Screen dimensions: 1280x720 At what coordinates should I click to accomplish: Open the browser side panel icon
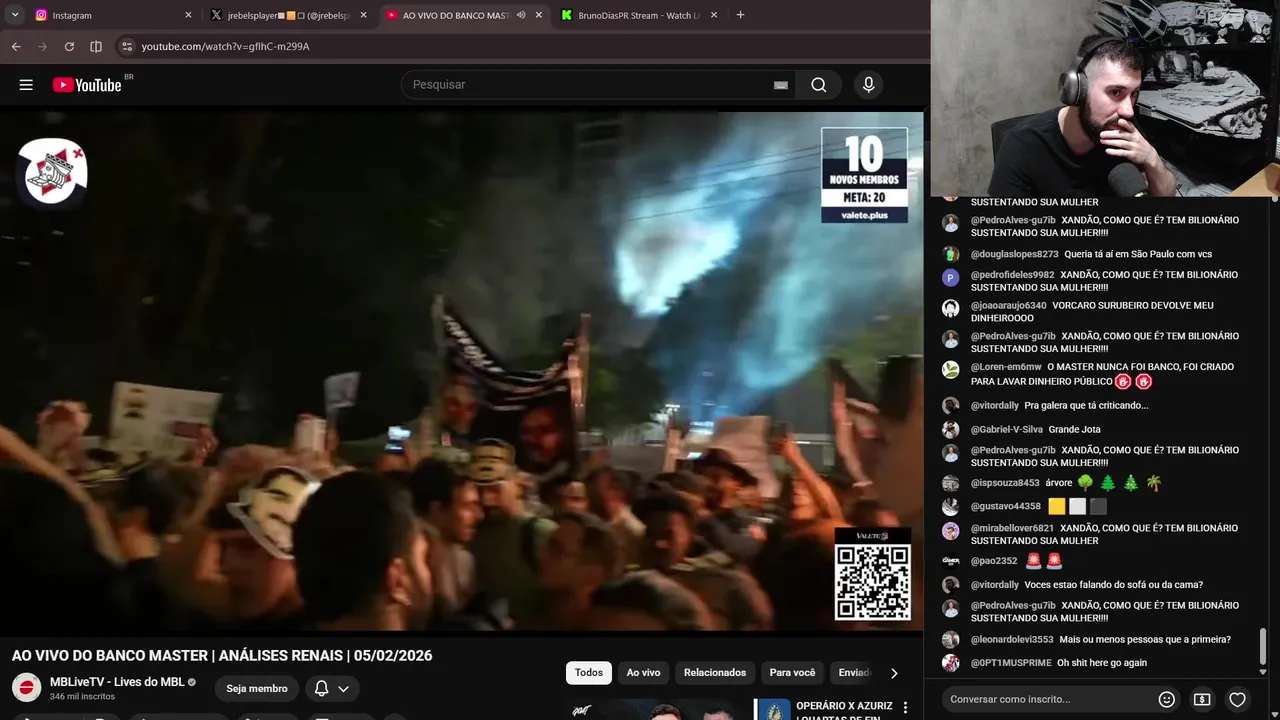pos(96,46)
